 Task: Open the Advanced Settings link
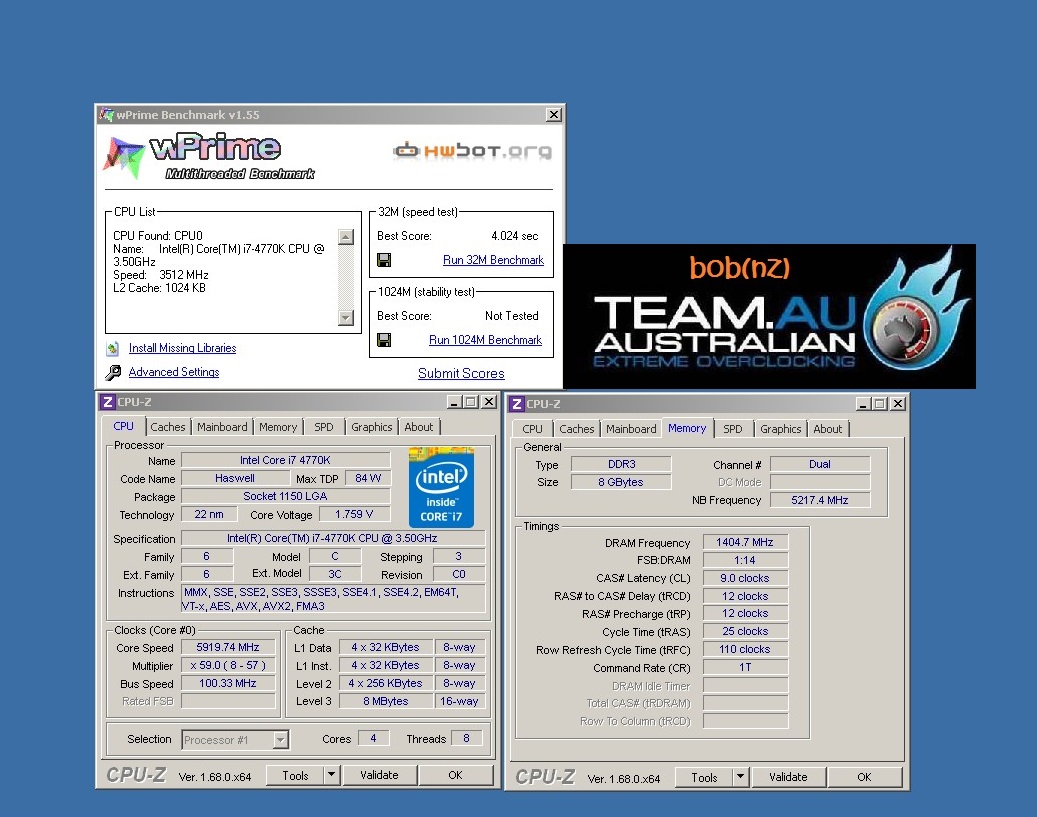tap(174, 372)
